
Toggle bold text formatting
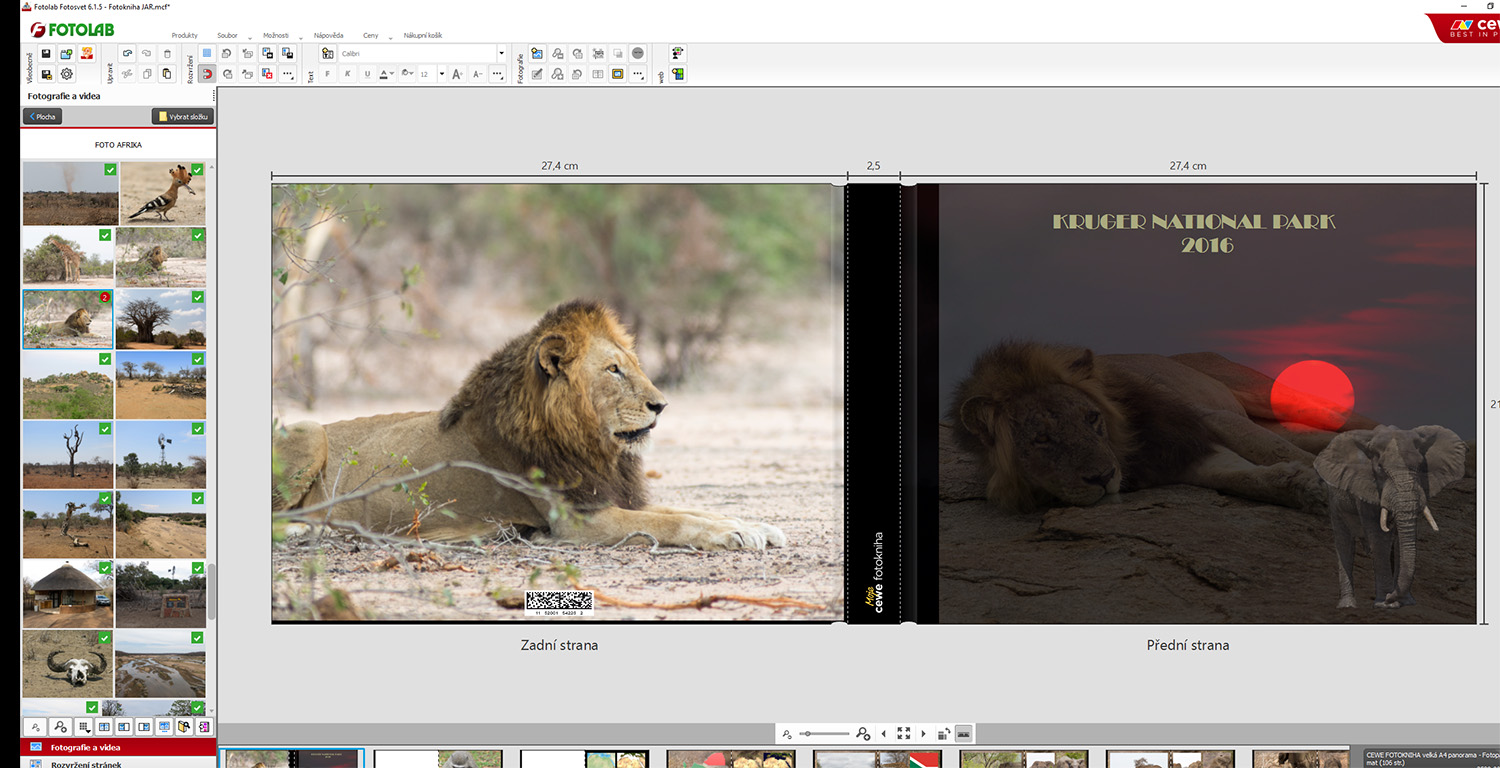point(327,74)
